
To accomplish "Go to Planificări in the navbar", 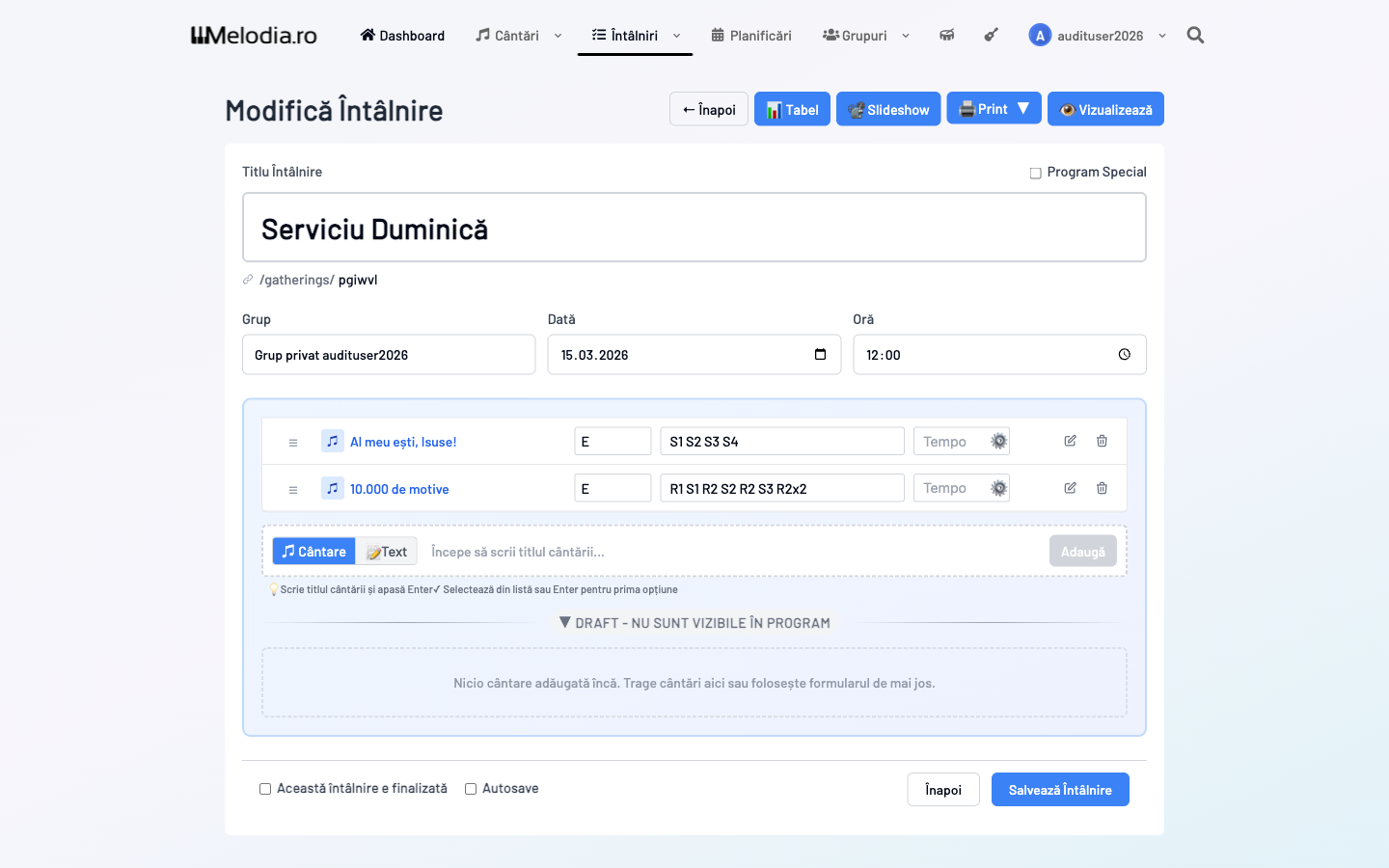I will pos(751,36).
